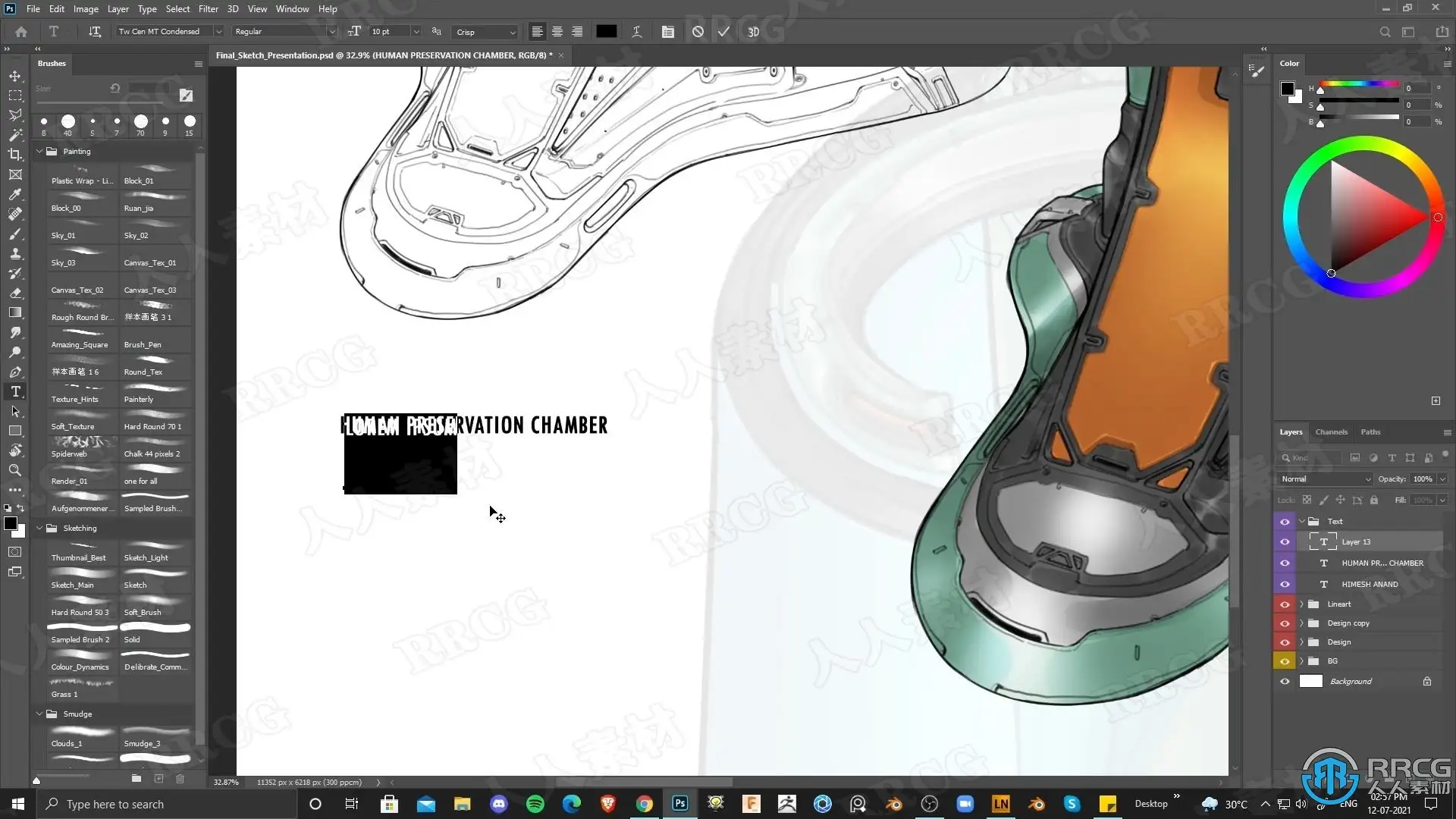Switch to the Channels tab
Viewport: 1456px width, 819px height.
1332,432
